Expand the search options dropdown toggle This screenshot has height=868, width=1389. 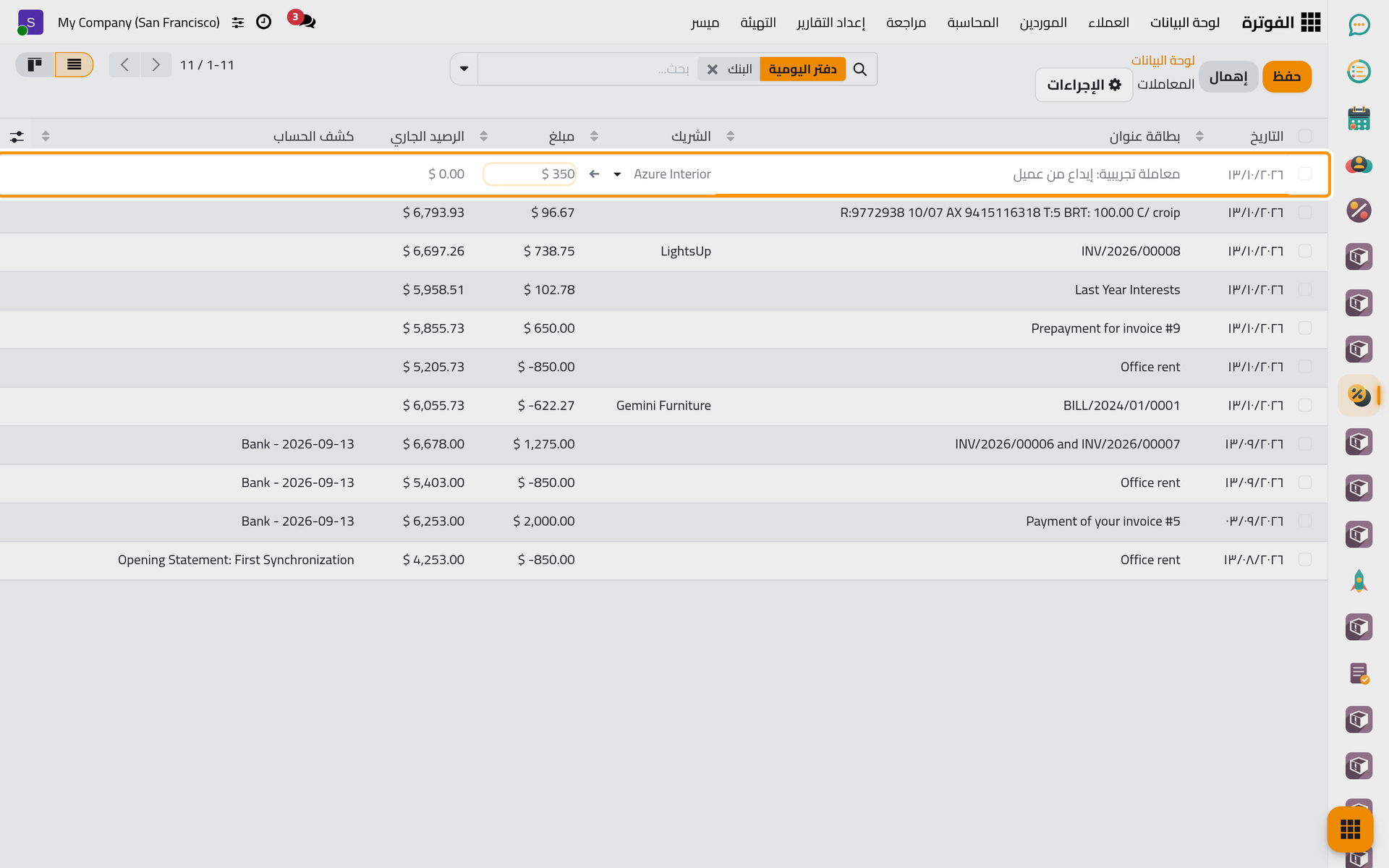click(x=464, y=69)
